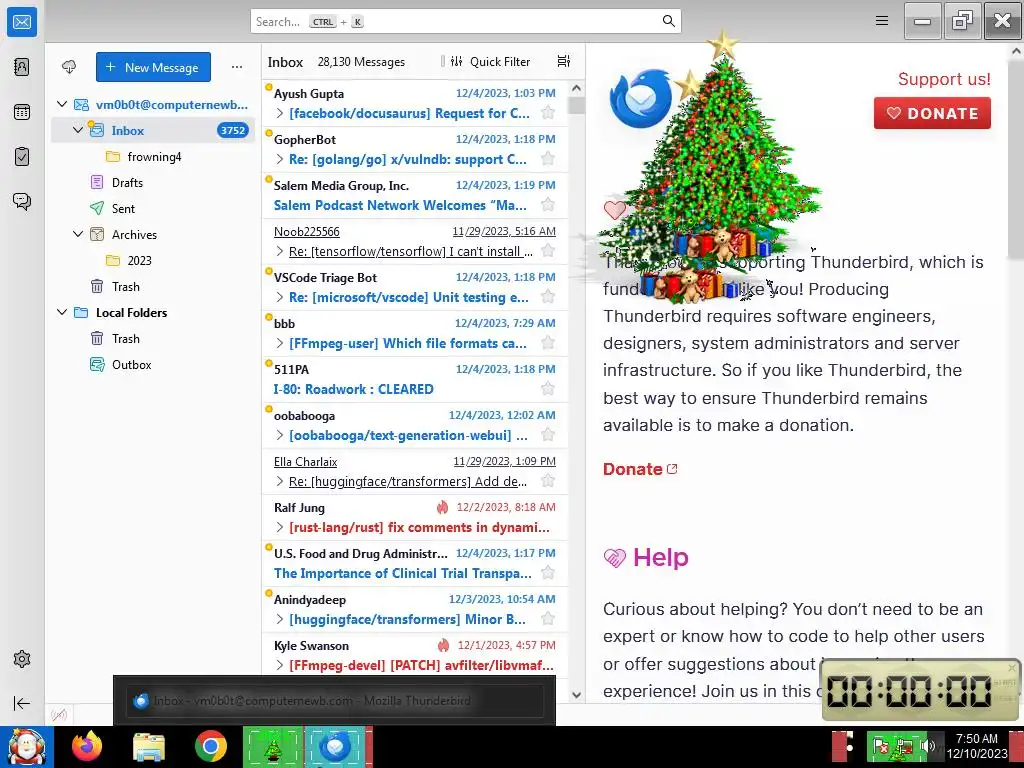1024x768 pixels.
Task: Click the online status icon in status bar
Action: click(x=59, y=714)
